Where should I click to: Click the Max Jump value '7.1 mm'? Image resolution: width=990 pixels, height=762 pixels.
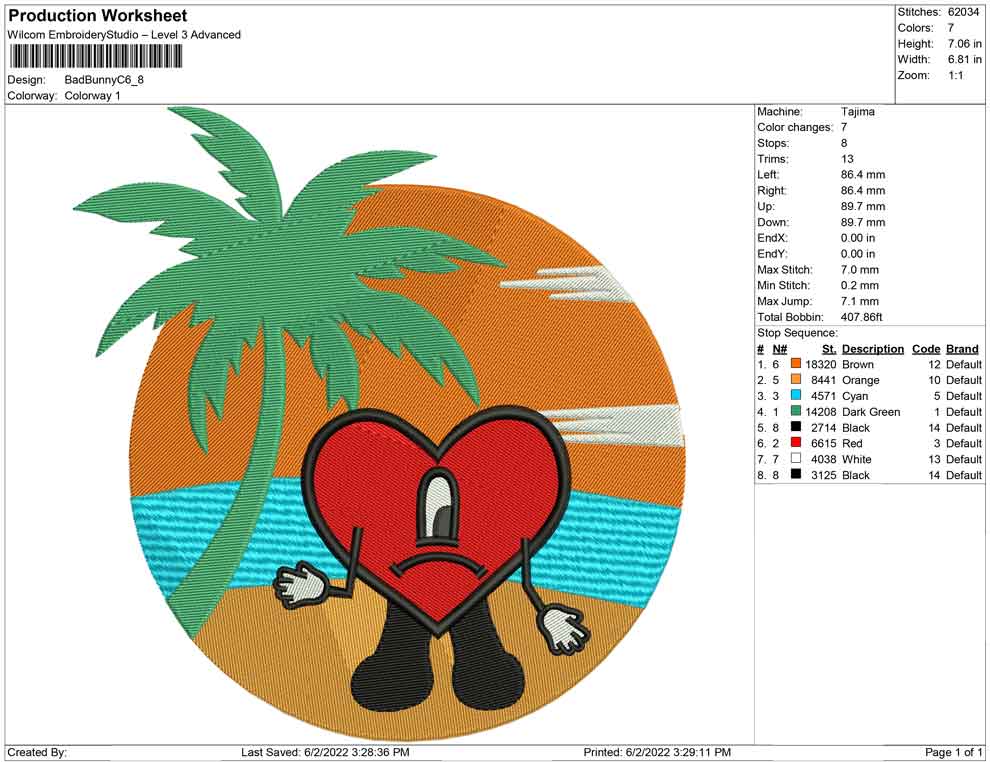(x=859, y=301)
